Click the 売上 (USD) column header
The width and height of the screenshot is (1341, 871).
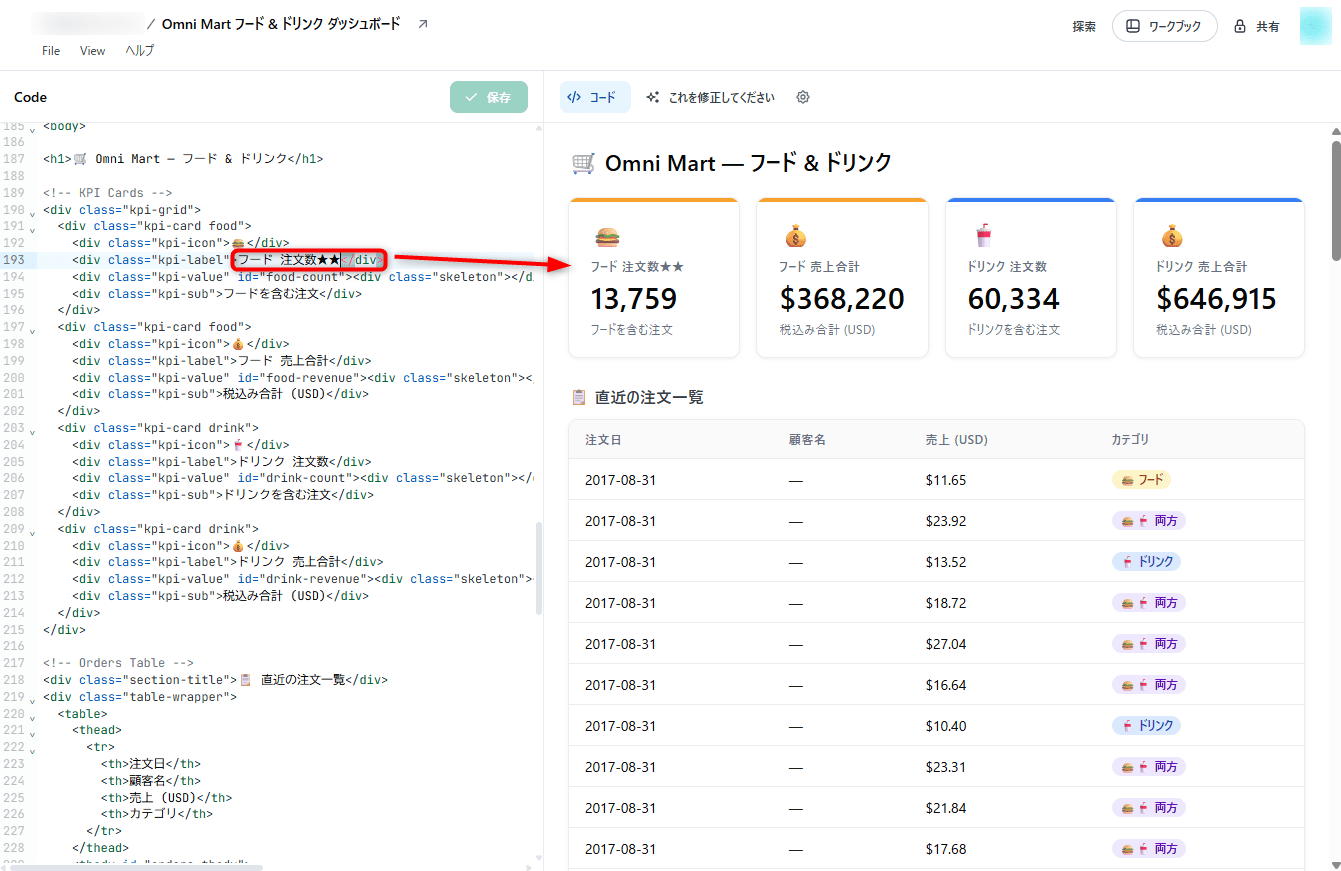[957, 440]
